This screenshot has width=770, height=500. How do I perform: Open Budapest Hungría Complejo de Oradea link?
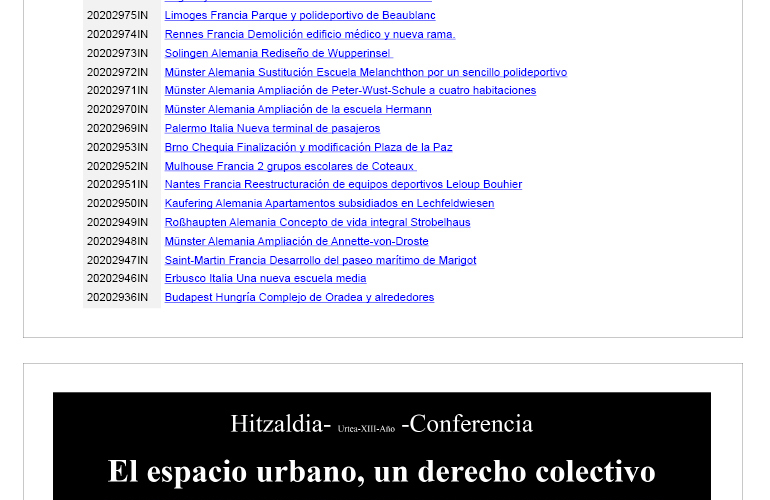299,298
